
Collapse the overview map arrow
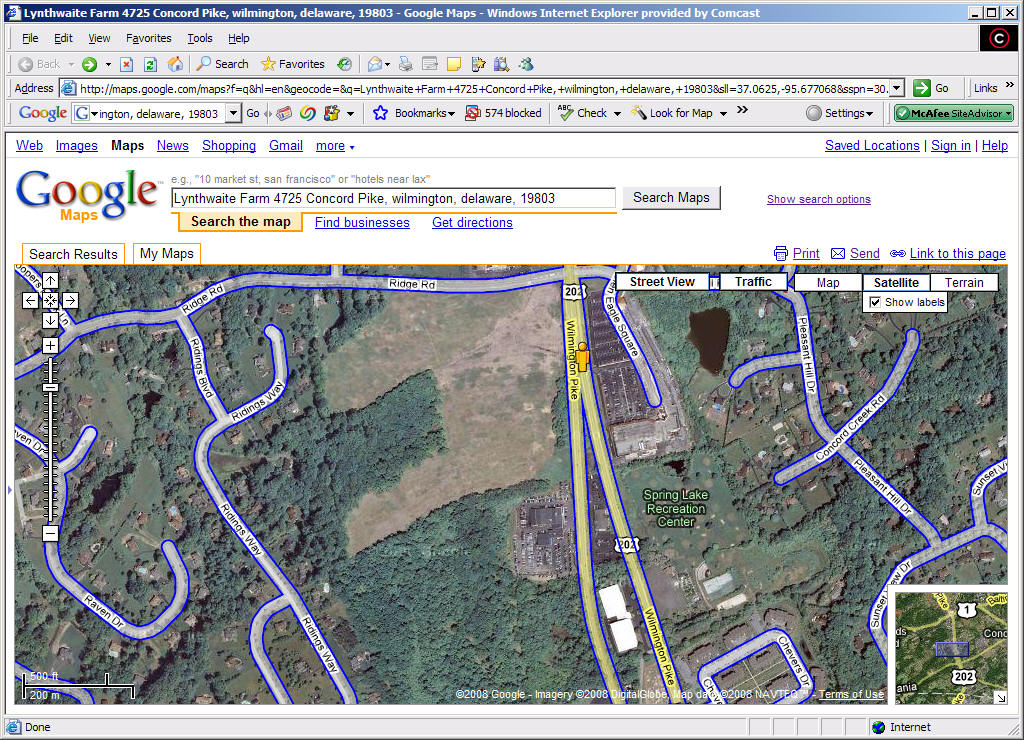coord(1000,697)
